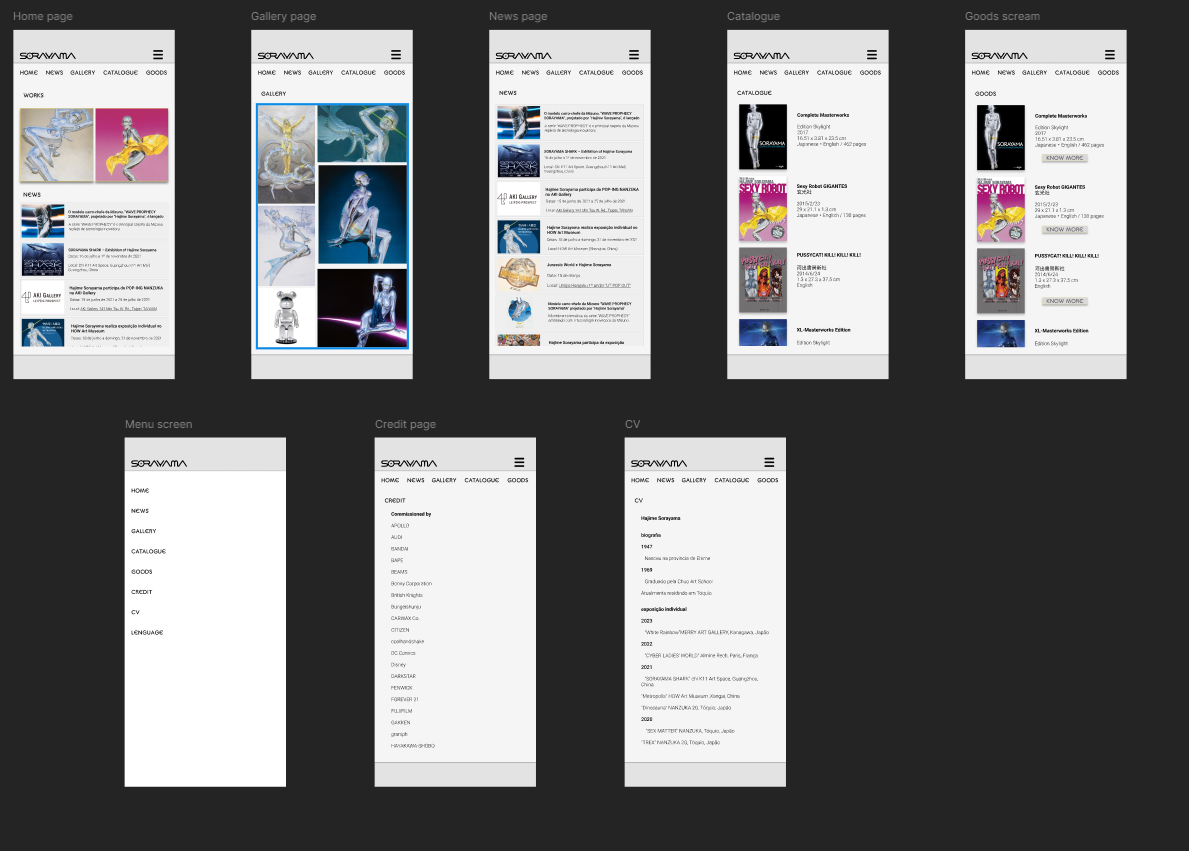The height and width of the screenshot is (851, 1189).
Task: Tap the hamburger icon in the Catalogue frame
Action: tap(872, 55)
